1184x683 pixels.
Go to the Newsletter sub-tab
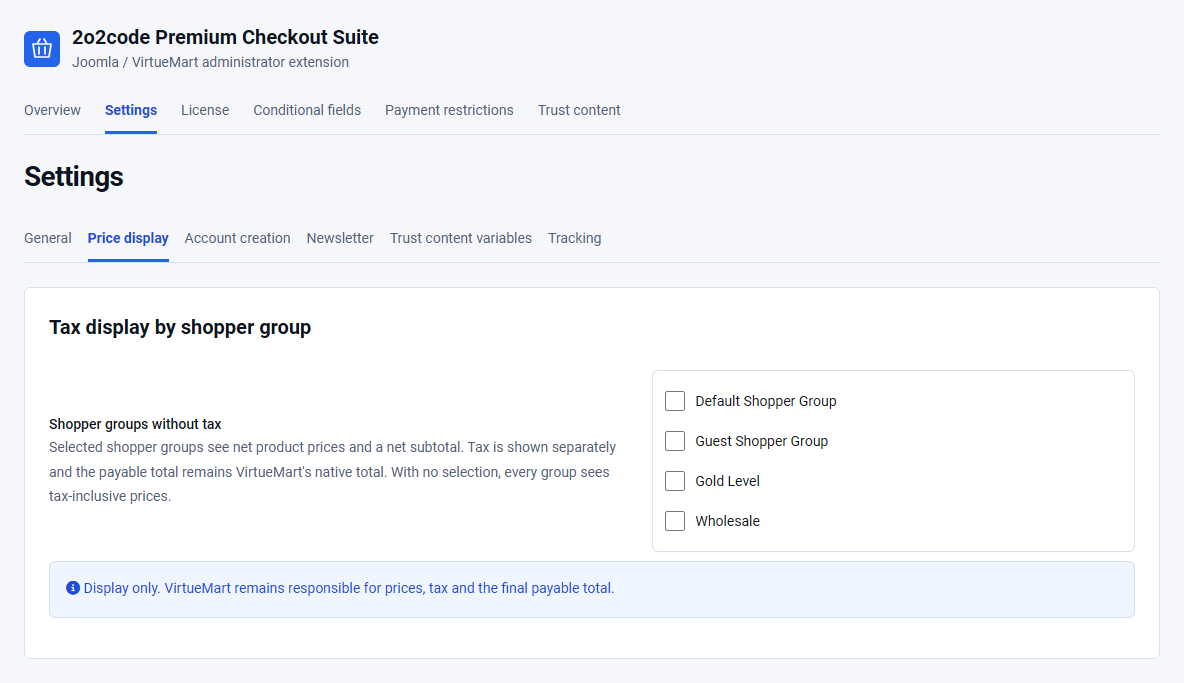pos(340,238)
